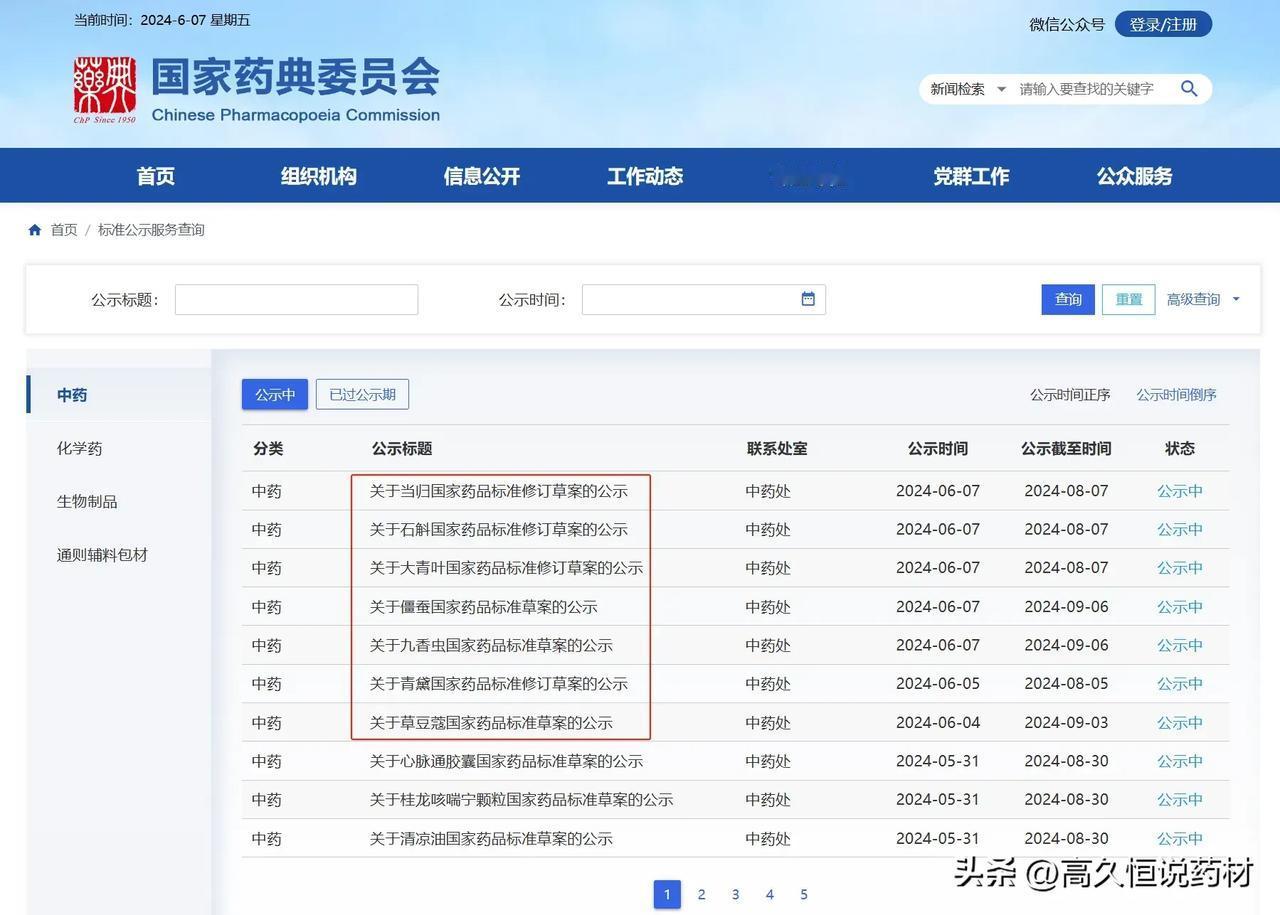The width and height of the screenshot is (1280, 915).
Task: Go to page 5 of results
Action: (804, 894)
